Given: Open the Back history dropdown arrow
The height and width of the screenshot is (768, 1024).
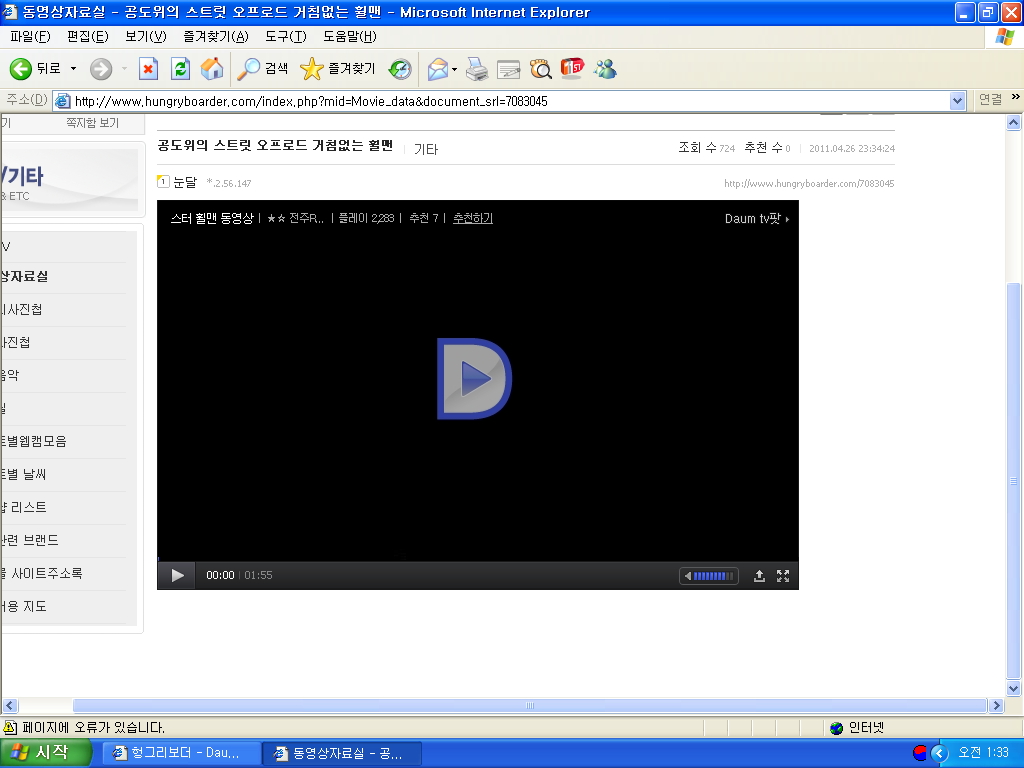Looking at the screenshot, I should click(73, 69).
